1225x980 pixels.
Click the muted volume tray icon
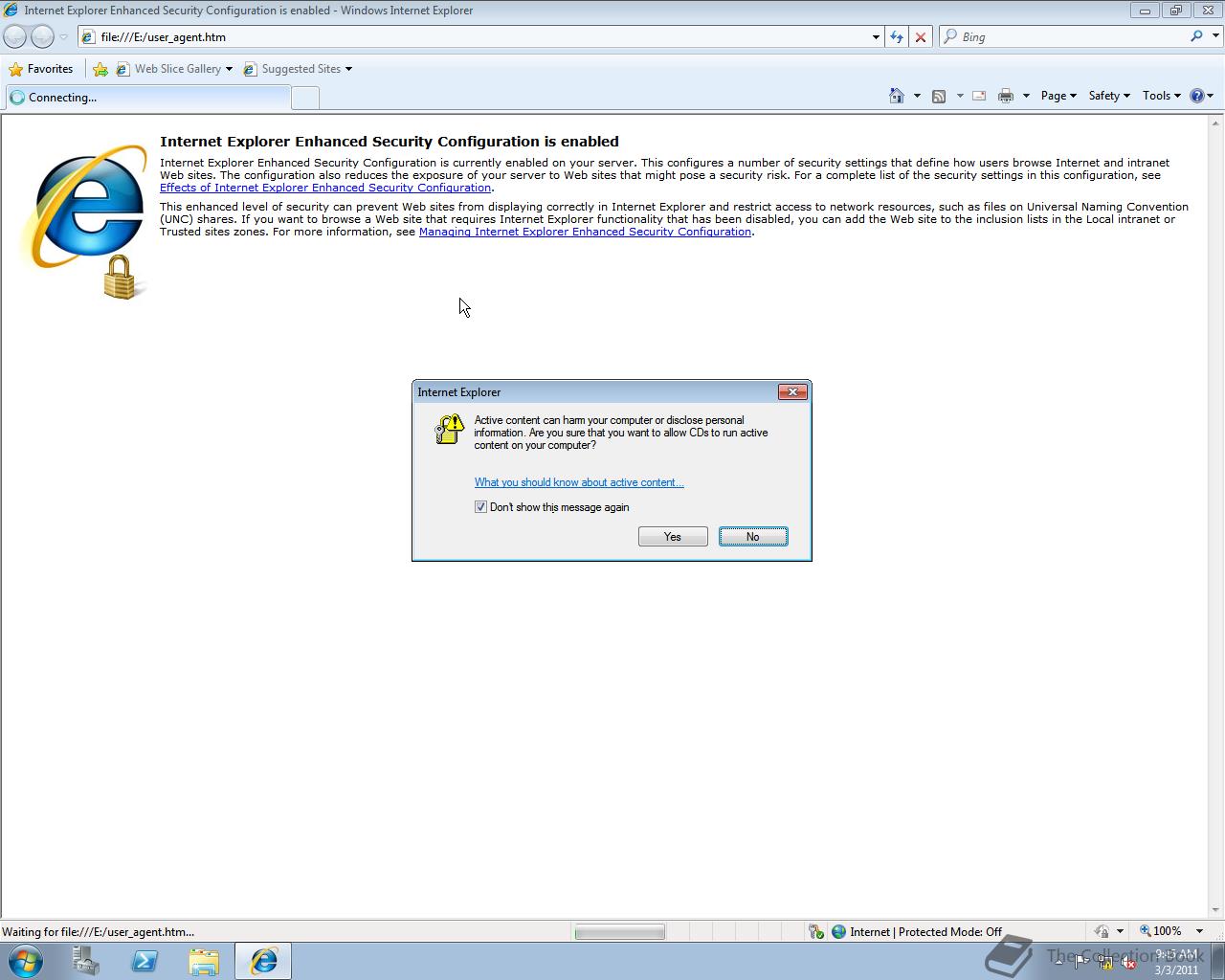pyautogui.click(x=1129, y=963)
